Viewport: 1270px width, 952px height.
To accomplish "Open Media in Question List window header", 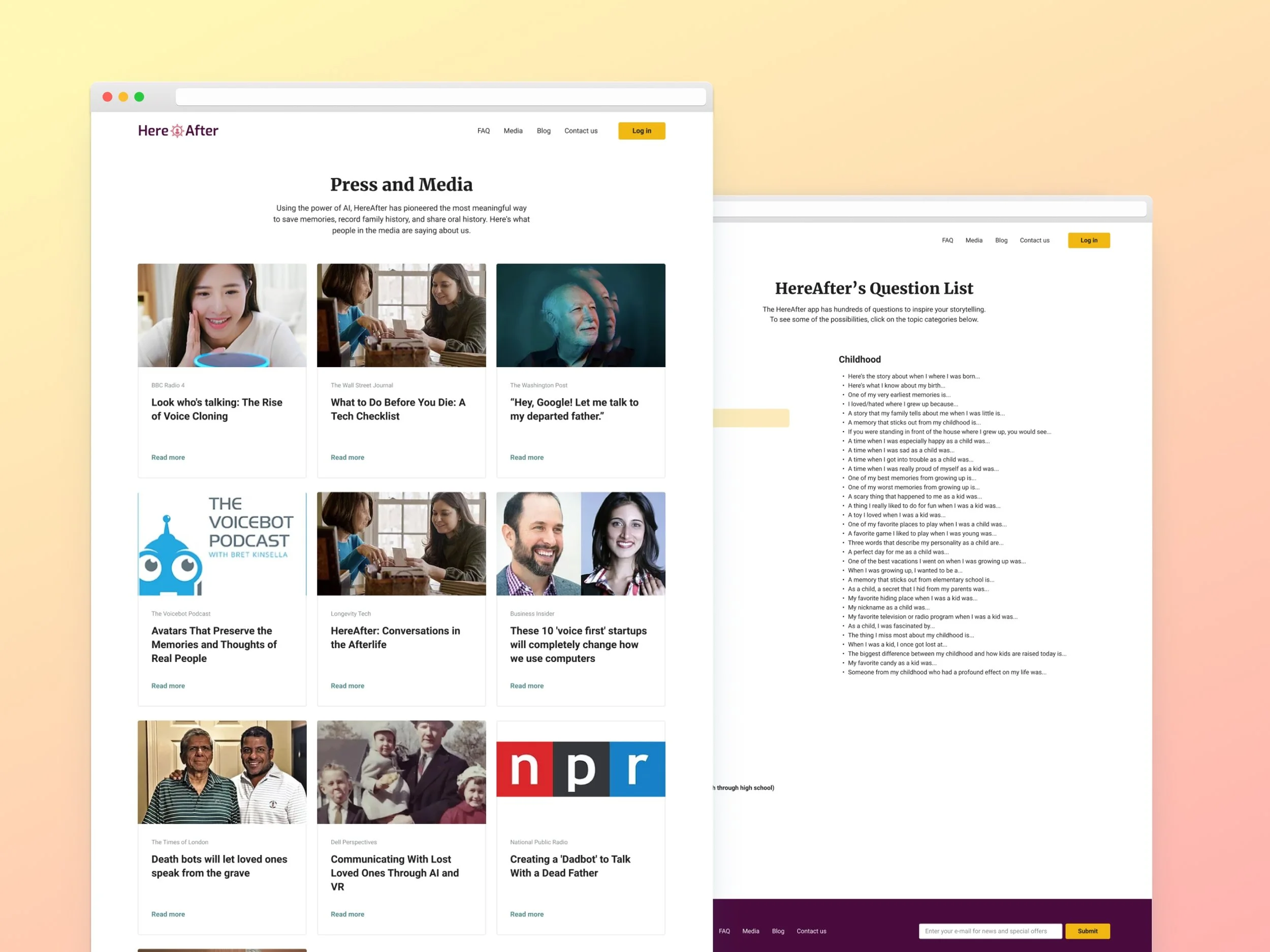I will click(974, 241).
